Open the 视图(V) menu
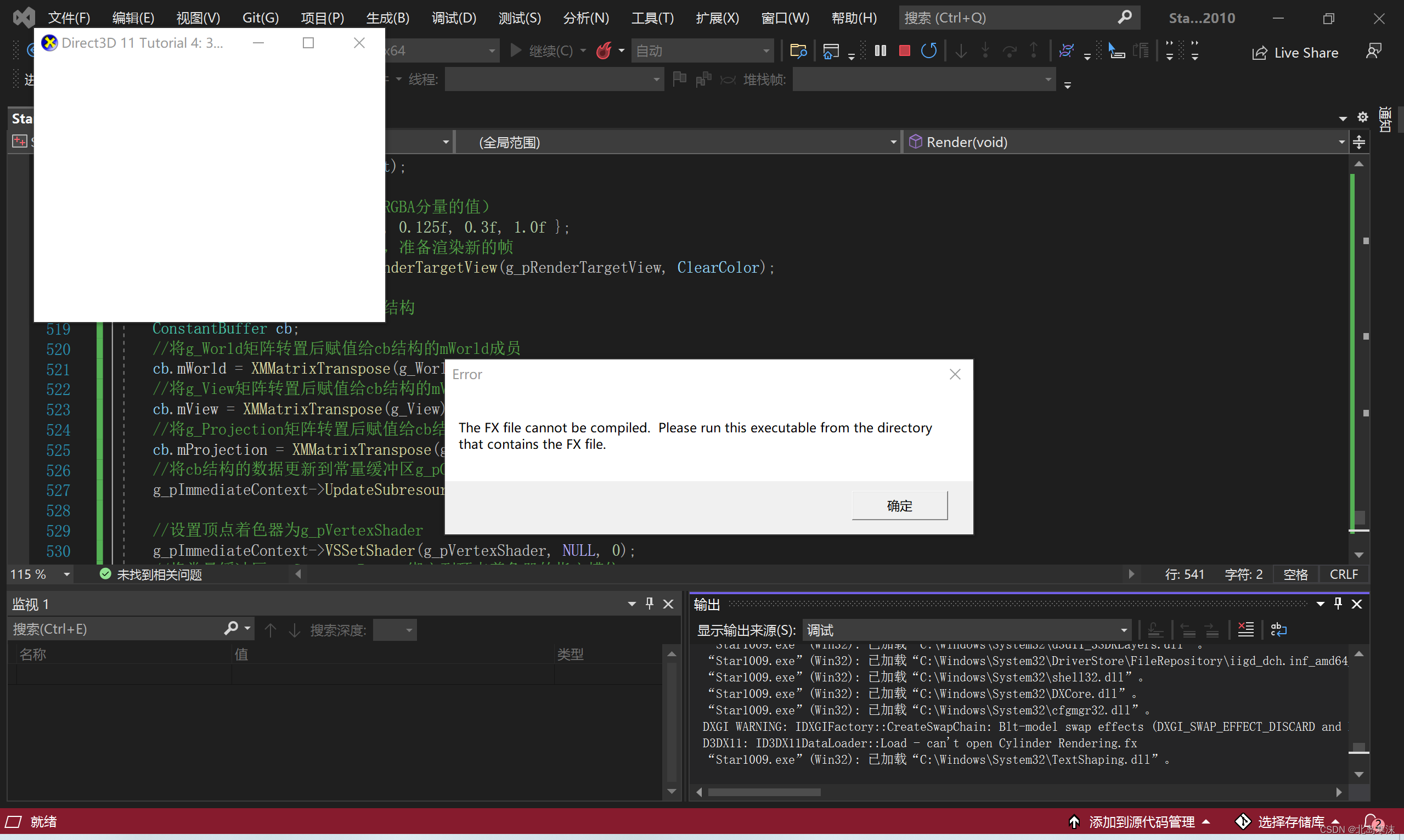This screenshot has width=1404, height=840. coord(198,18)
